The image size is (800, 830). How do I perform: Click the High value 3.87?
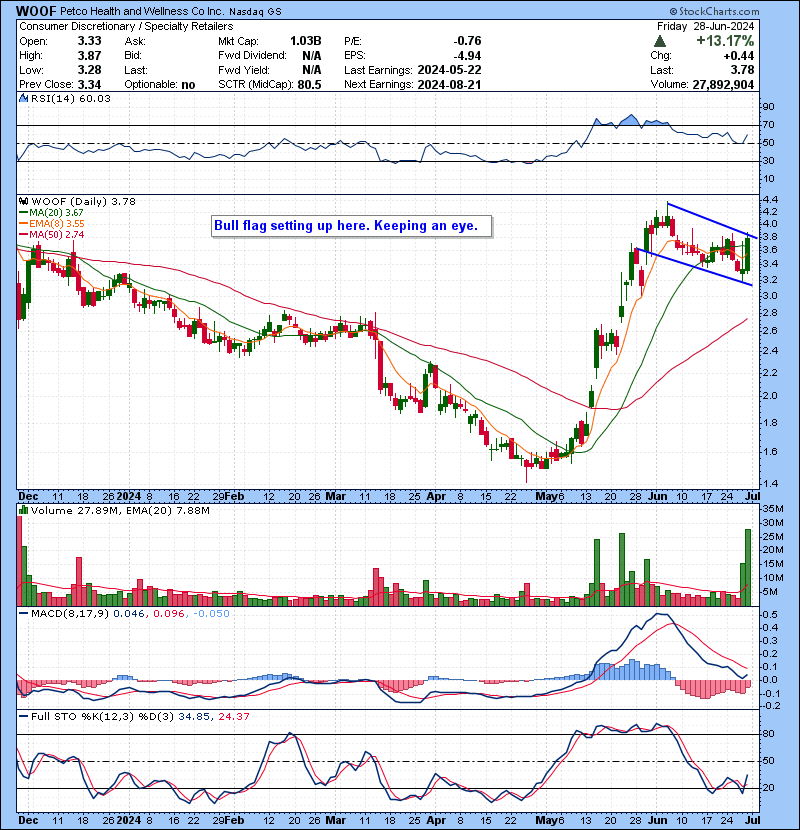pyautogui.click(x=89, y=56)
